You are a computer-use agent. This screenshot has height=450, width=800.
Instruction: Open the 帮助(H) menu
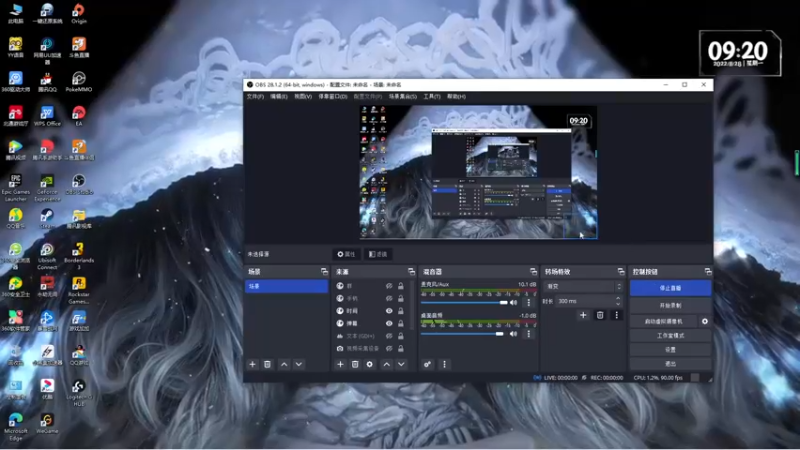(456, 96)
